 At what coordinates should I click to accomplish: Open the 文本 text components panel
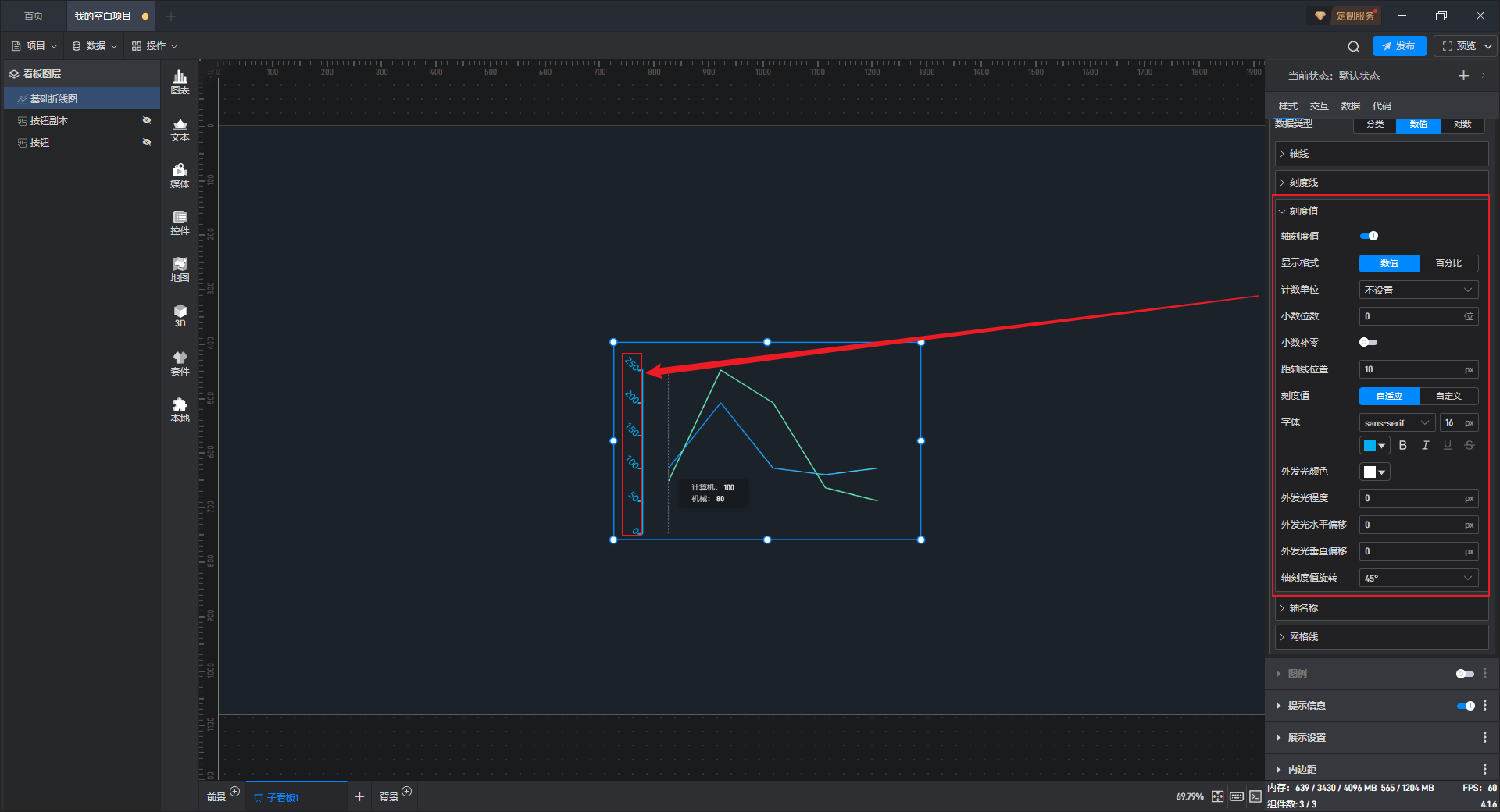click(x=180, y=129)
